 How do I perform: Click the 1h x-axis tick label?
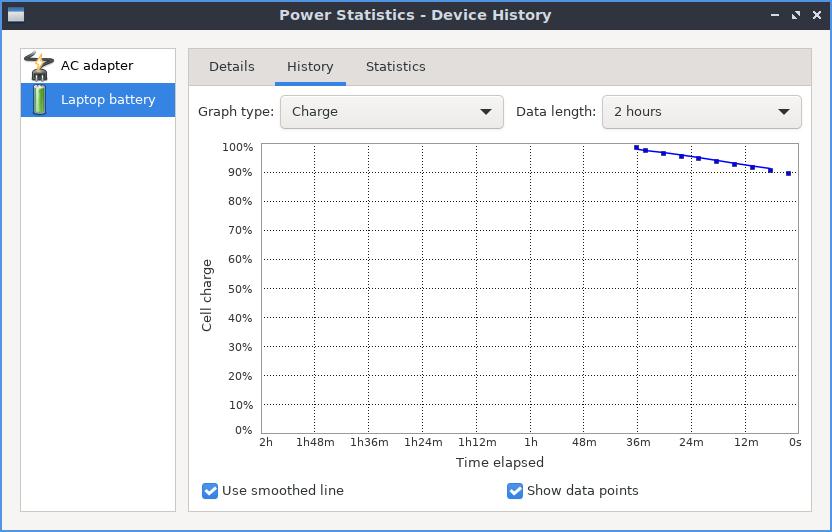pos(531,442)
